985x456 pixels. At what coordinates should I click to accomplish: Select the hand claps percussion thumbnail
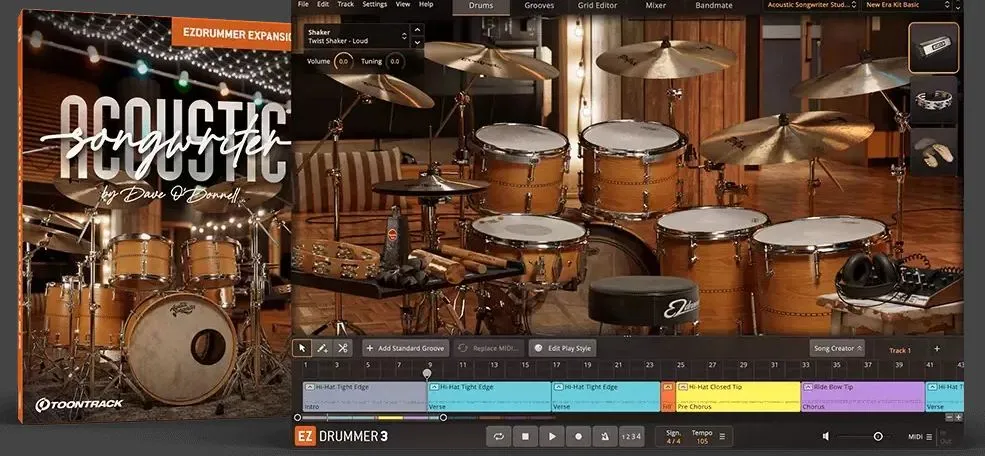[x=933, y=151]
